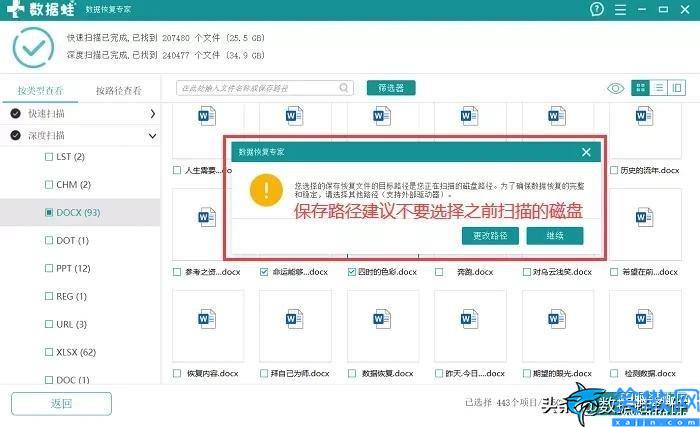The width and height of the screenshot is (700, 427).
Task: Click the scan-complete checkmark circle
Action: (33, 47)
